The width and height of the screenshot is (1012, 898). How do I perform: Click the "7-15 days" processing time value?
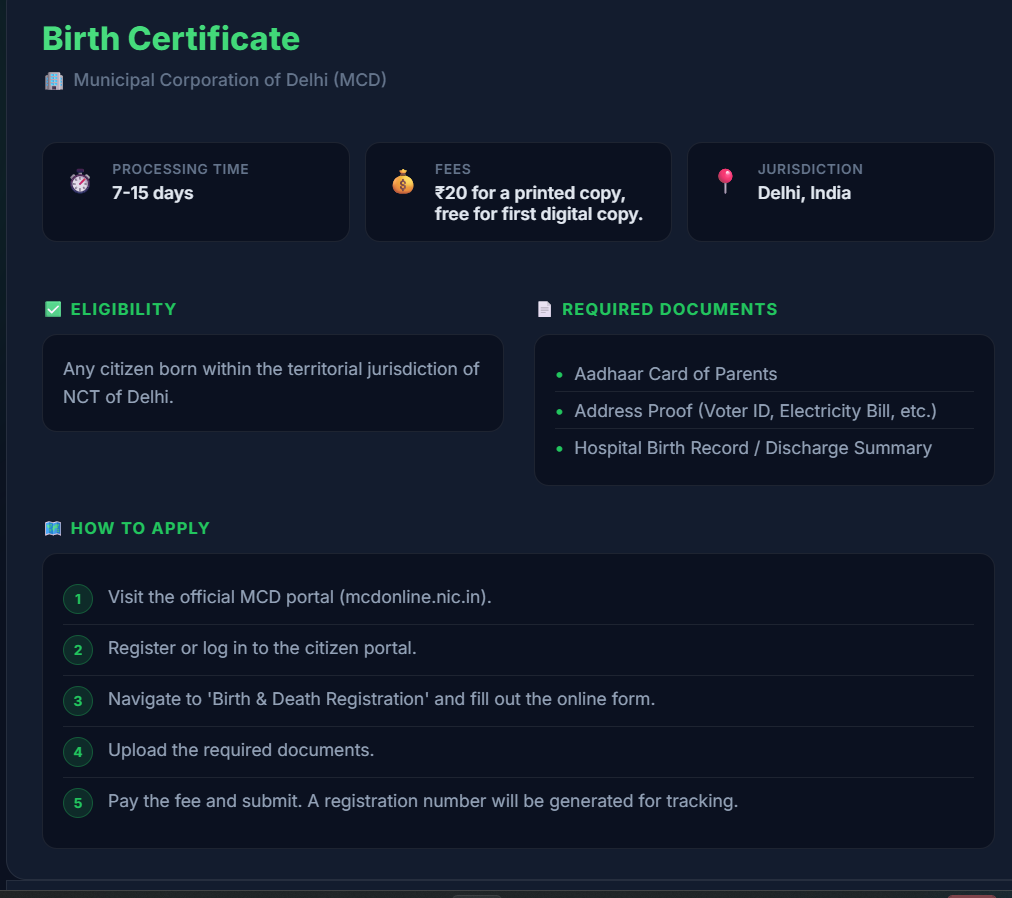(153, 193)
